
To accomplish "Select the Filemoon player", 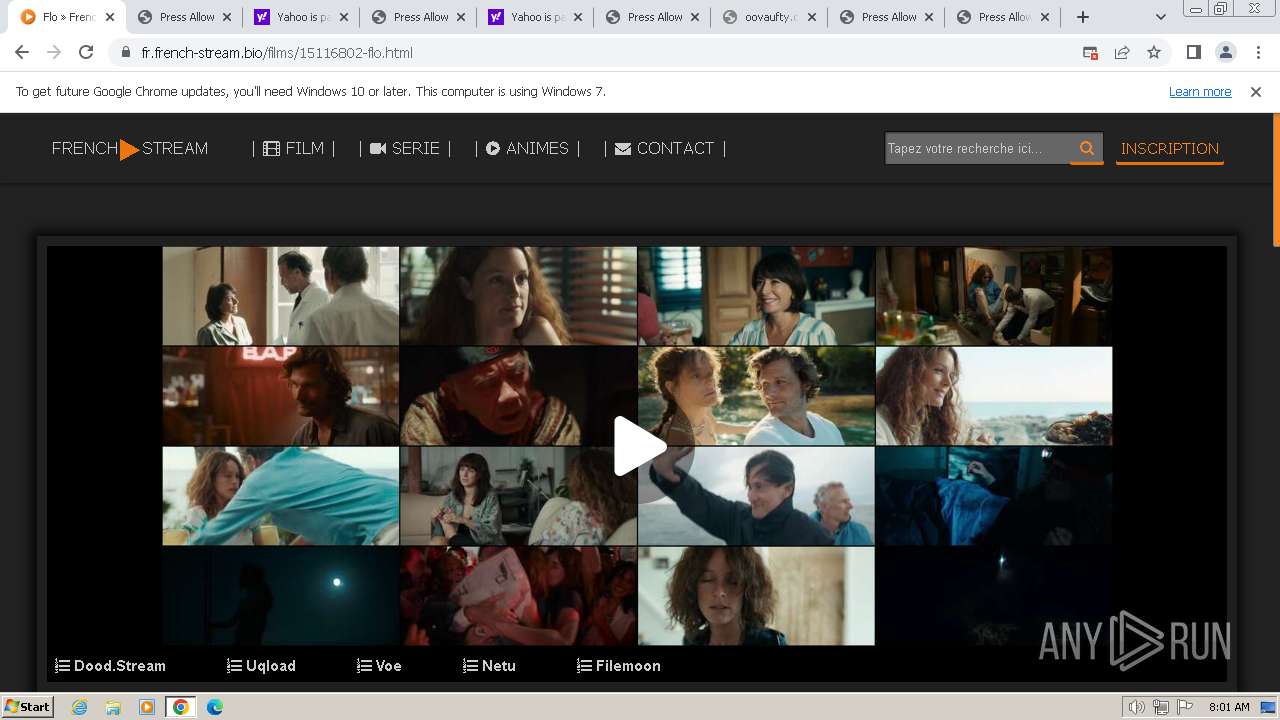I will click(619, 665).
